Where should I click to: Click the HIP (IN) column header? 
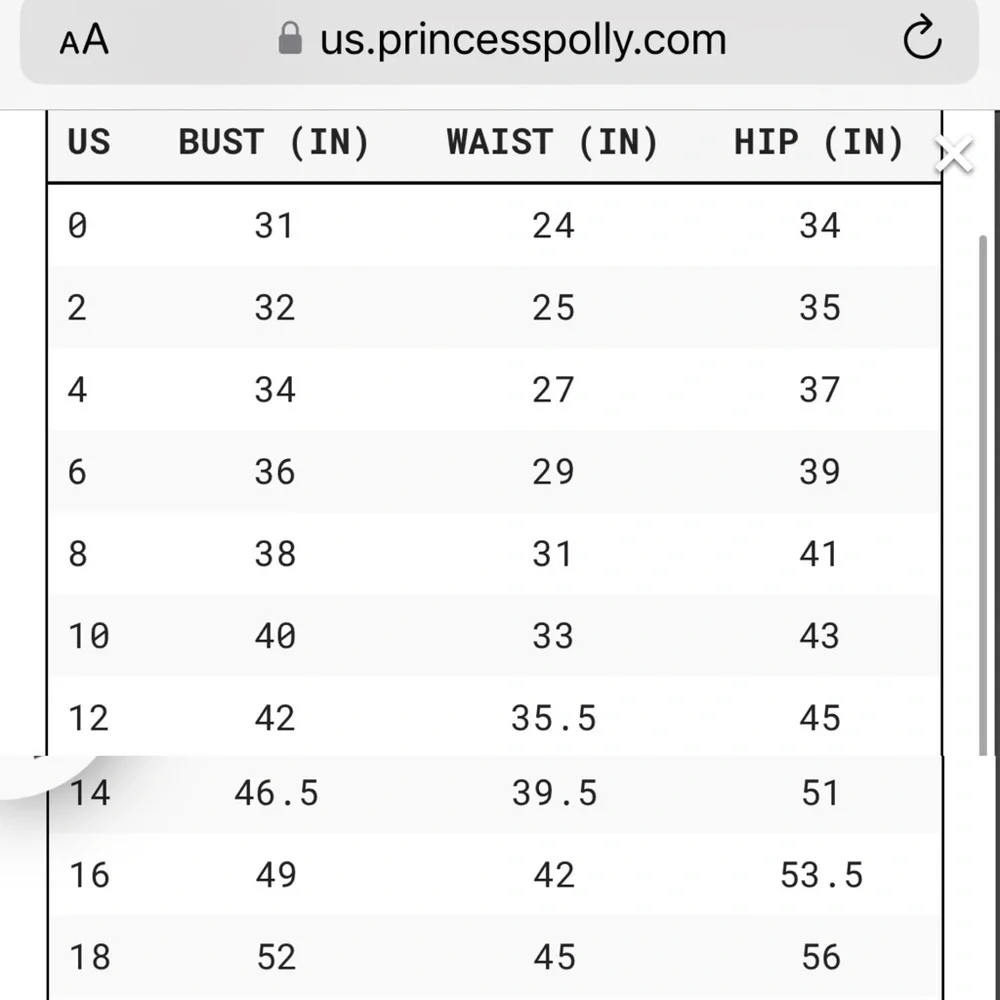(819, 142)
